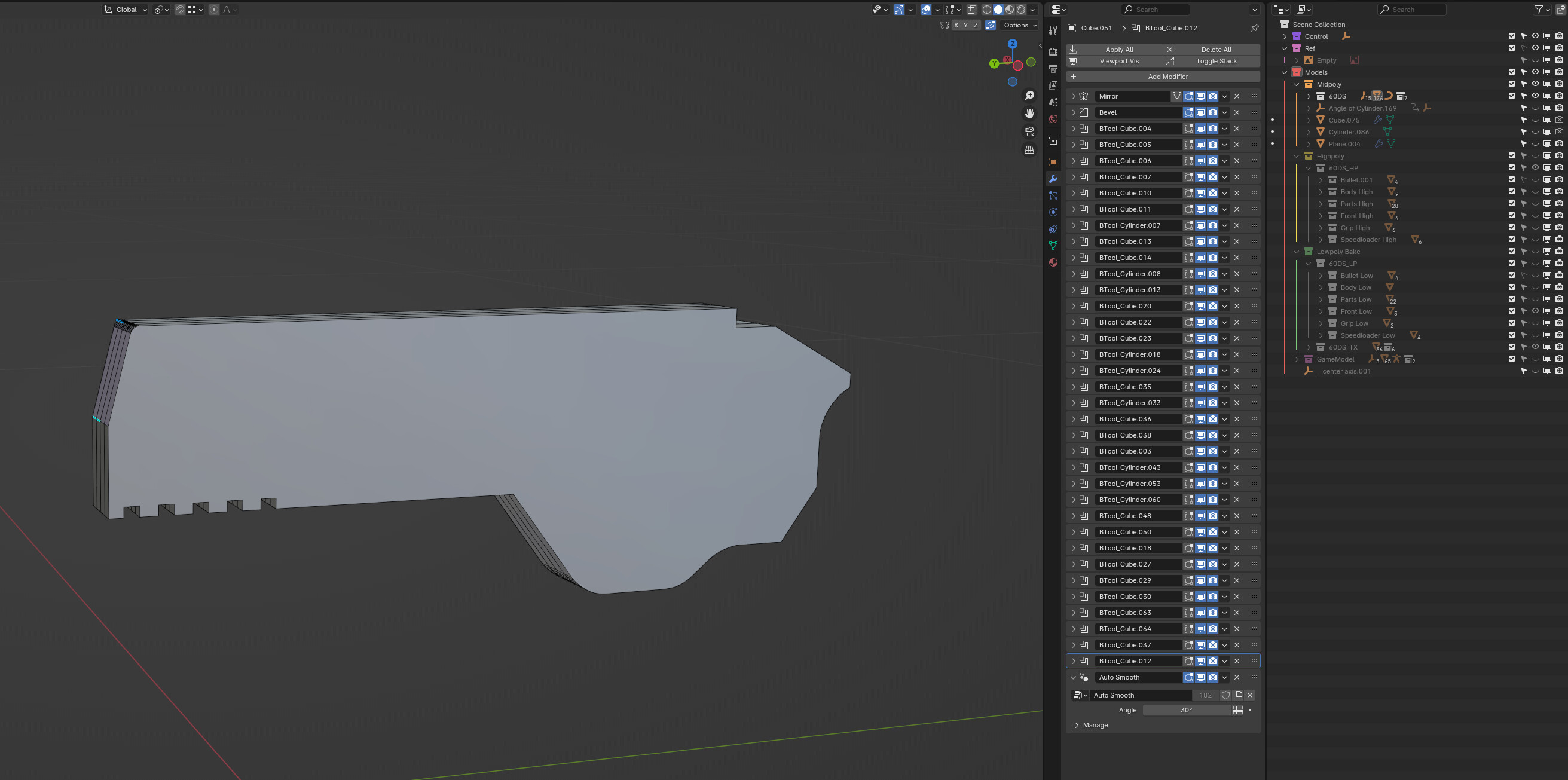Open the Tool properties tab
This screenshot has width=1568, height=780.
click(x=1053, y=30)
